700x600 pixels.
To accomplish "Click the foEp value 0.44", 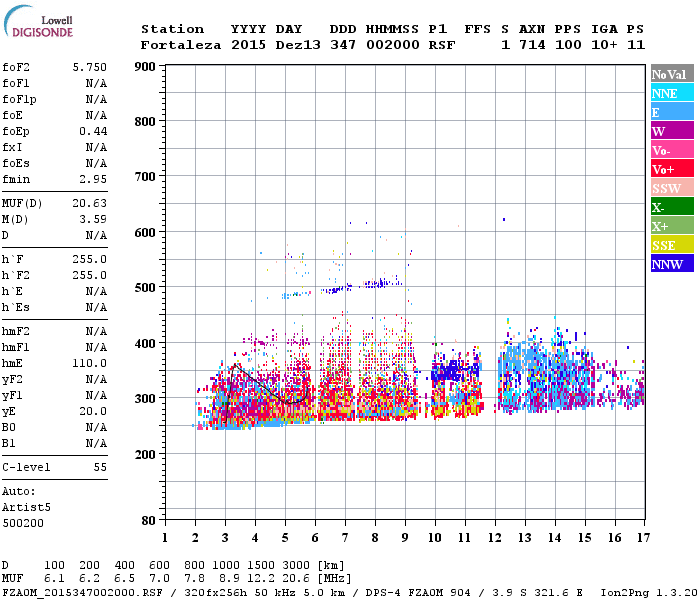I will (x=93, y=131).
